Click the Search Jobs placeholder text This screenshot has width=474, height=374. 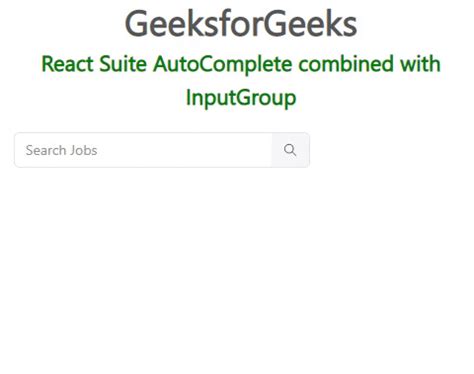[x=61, y=150]
